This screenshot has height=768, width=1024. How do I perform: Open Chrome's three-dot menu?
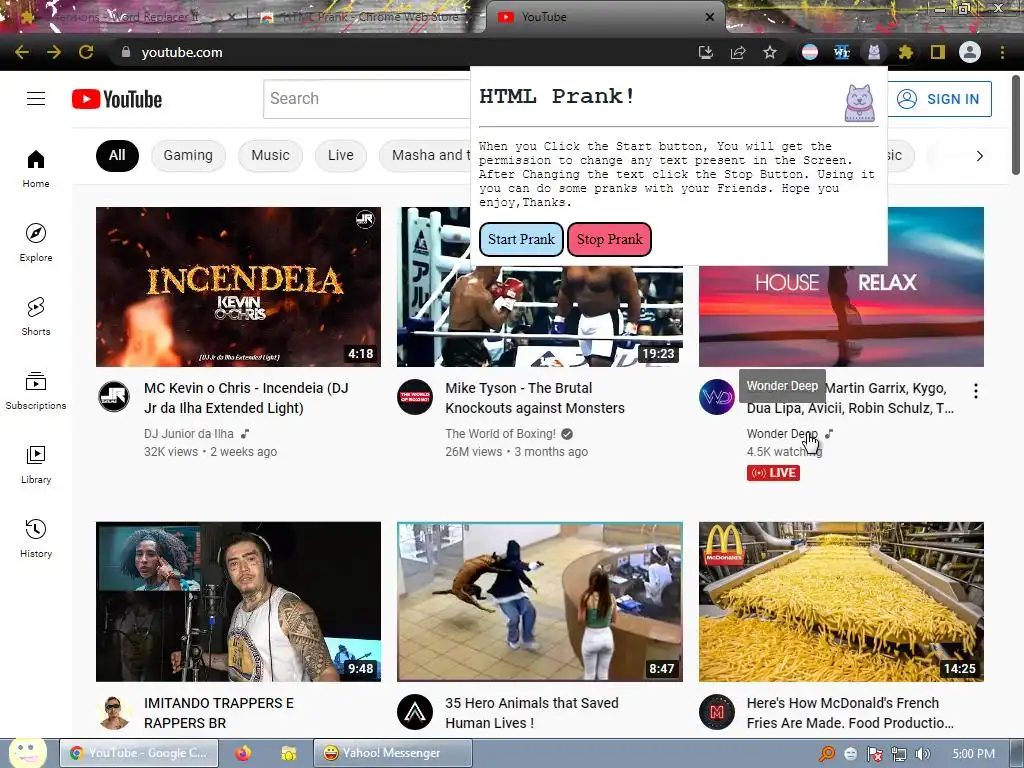1002,52
